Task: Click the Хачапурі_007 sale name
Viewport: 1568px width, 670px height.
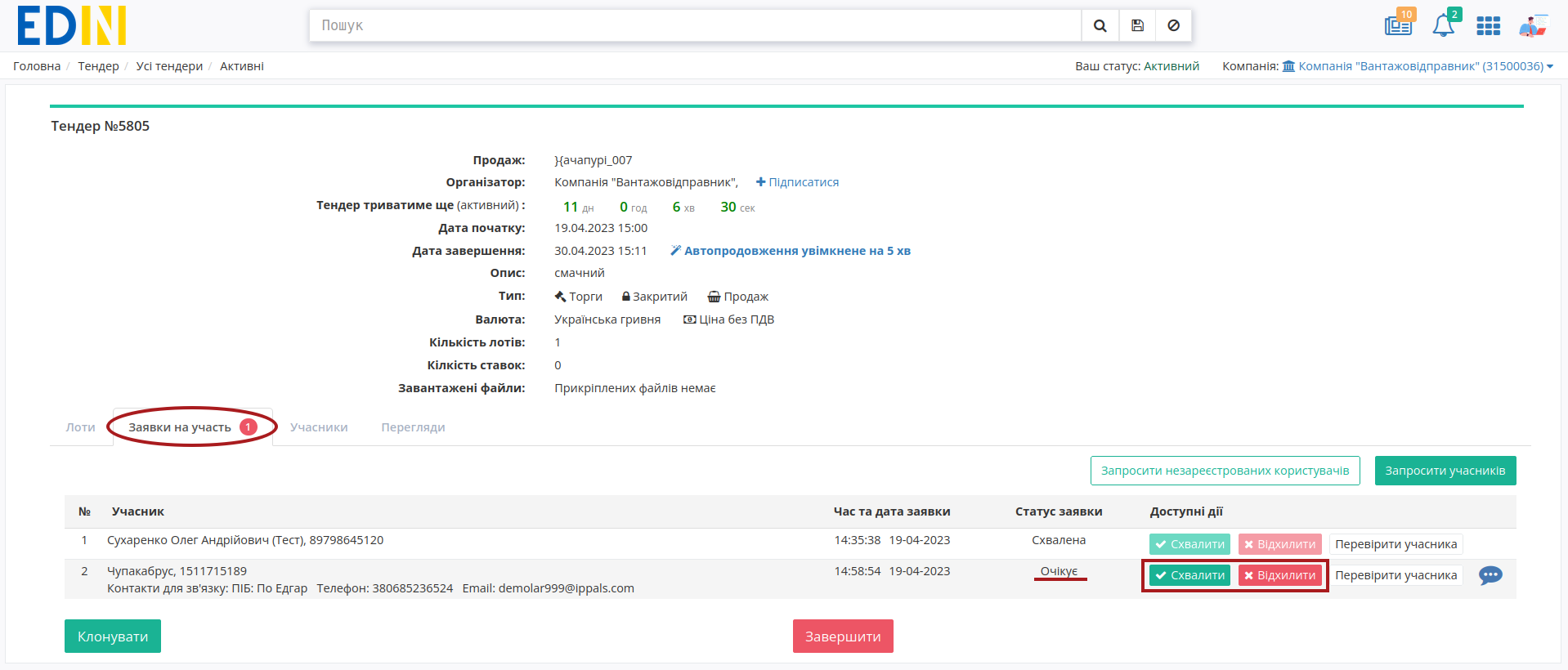Action: [x=594, y=160]
